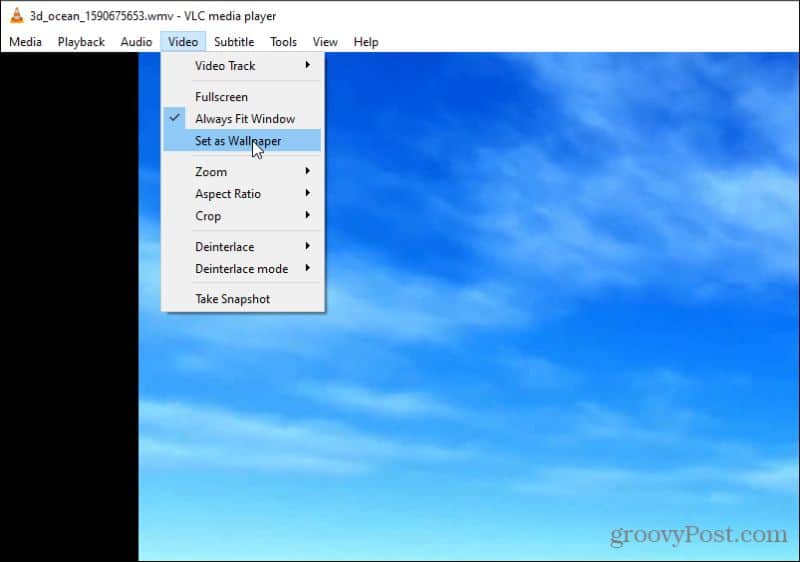The height and width of the screenshot is (562, 800).
Task: Expand the Deinterlace mode submenu
Action: pyautogui.click(x=242, y=269)
